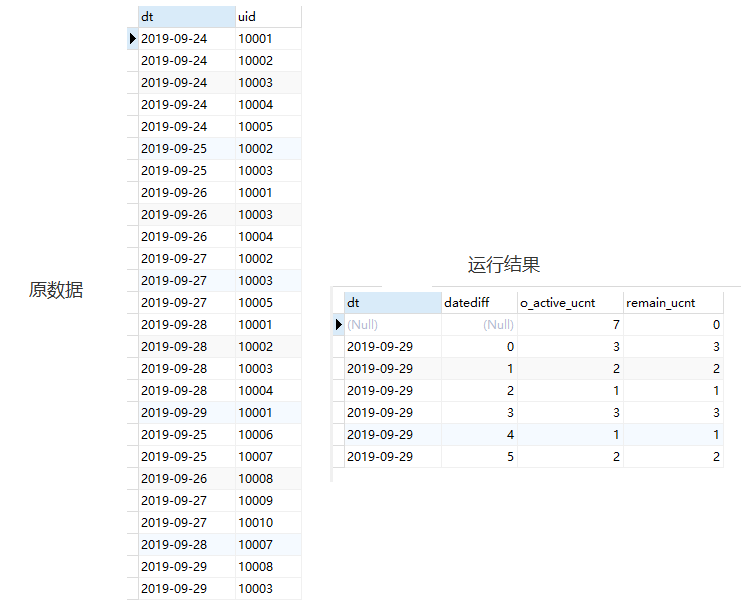This screenshot has height=605, width=741.
Task: Select the uid 10008 cell dated 2019-09-26
Action: click(x=268, y=478)
